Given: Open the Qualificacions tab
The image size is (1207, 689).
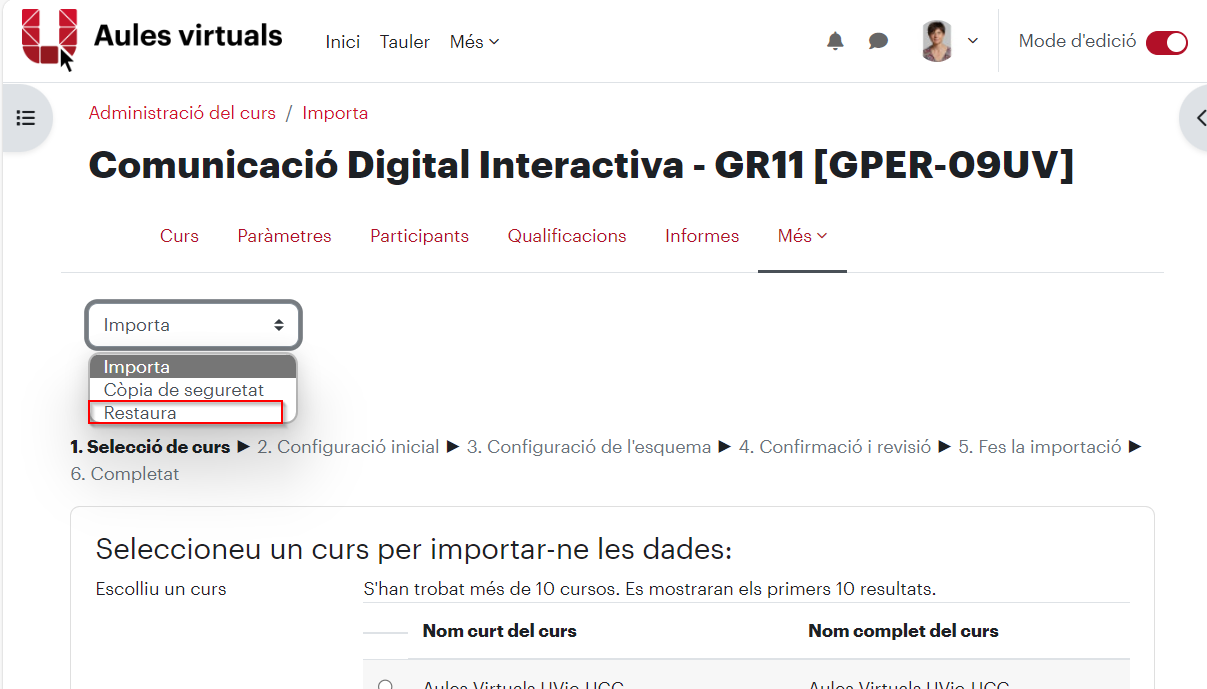Looking at the screenshot, I should pyautogui.click(x=567, y=236).
